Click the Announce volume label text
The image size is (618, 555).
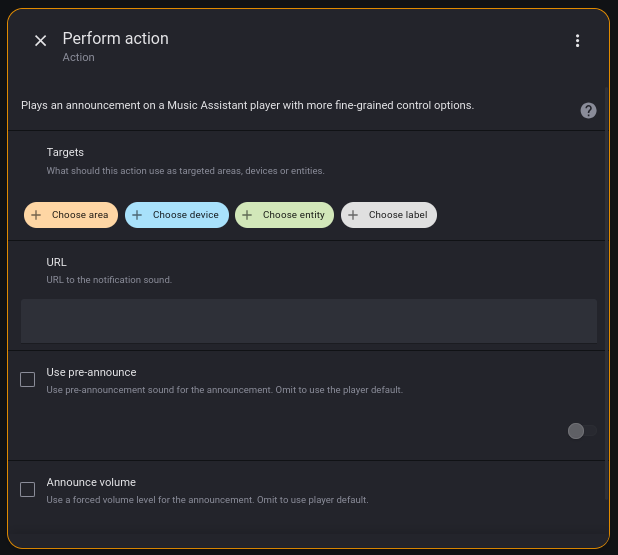pyautogui.click(x=91, y=482)
